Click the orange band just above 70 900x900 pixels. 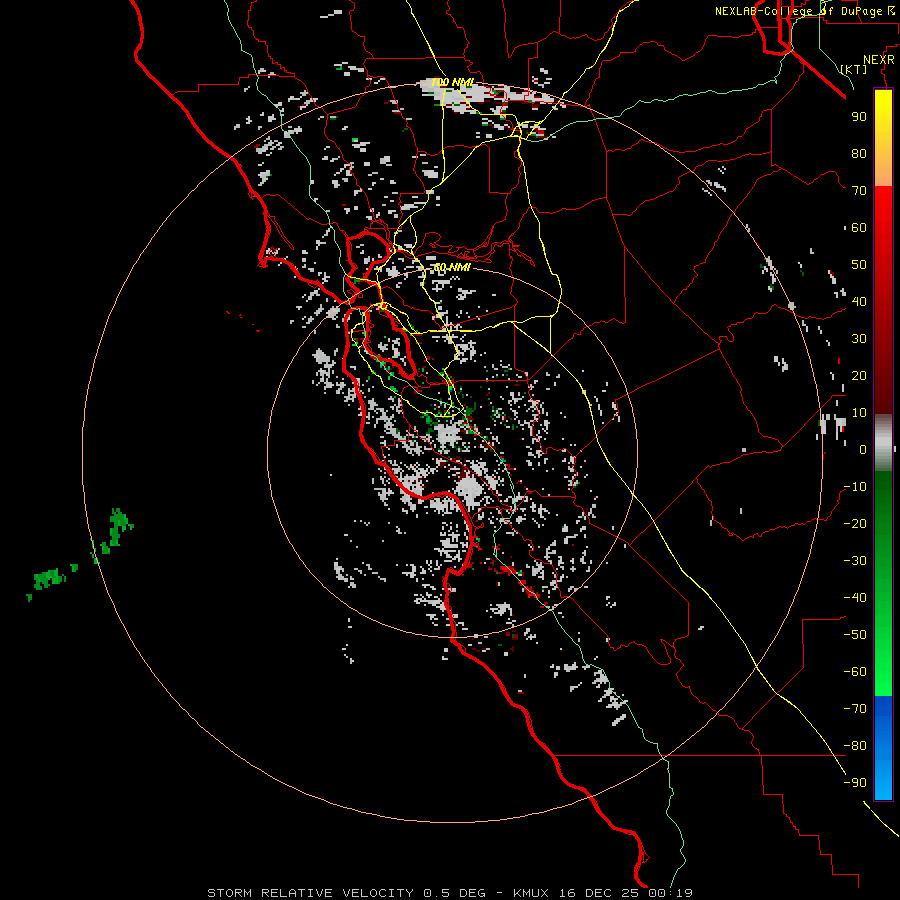(883, 172)
